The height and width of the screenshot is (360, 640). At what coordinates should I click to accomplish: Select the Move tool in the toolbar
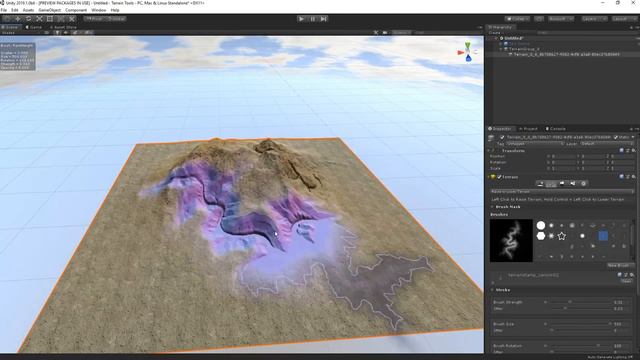tap(18, 19)
